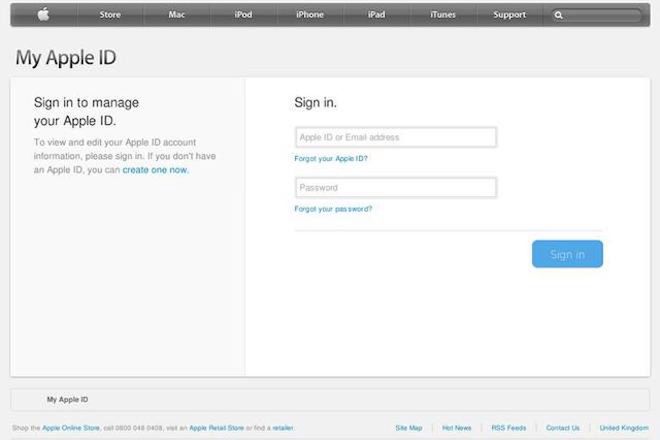This screenshot has height=440, width=660.
Task: Open the Hot News footer link
Action: [457, 428]
